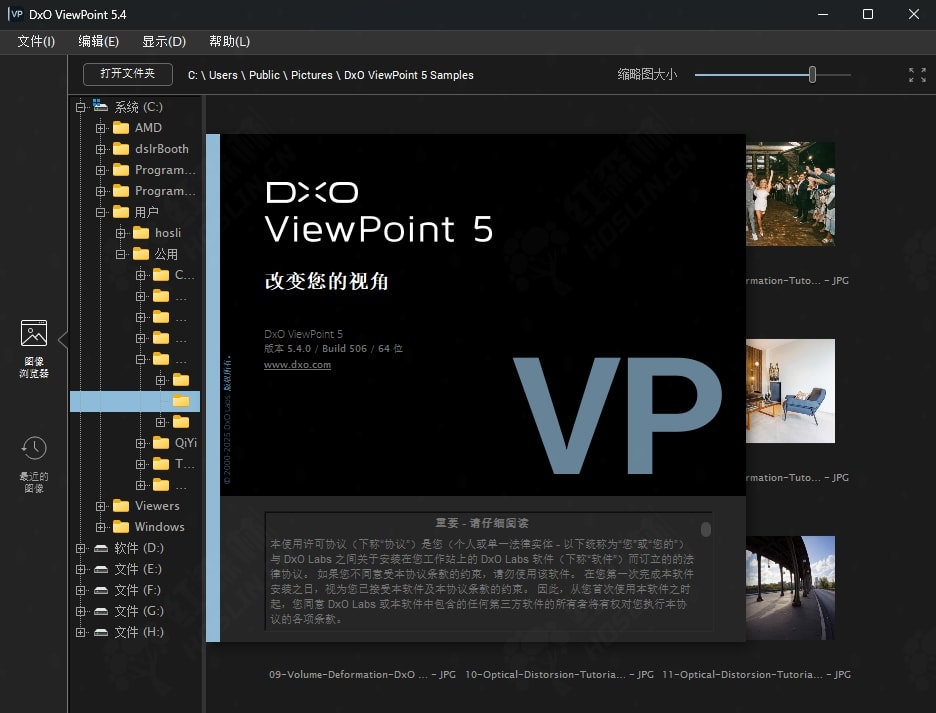
Task: Select the living room armchair thumbnail
Action: (x=790, y=391)
